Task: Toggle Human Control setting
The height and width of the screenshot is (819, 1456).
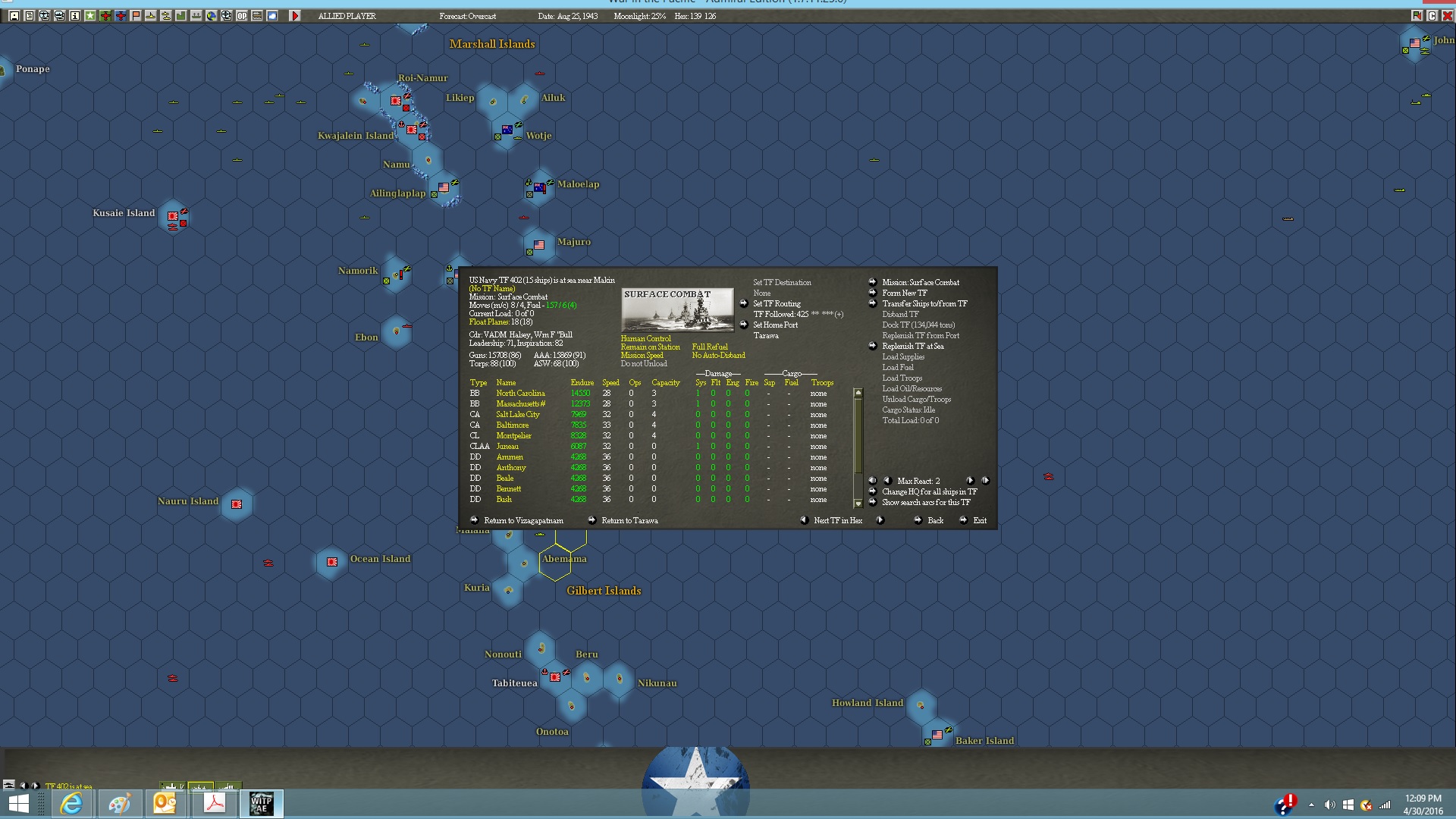Action: pyautogui.click(x=645, y=339)
